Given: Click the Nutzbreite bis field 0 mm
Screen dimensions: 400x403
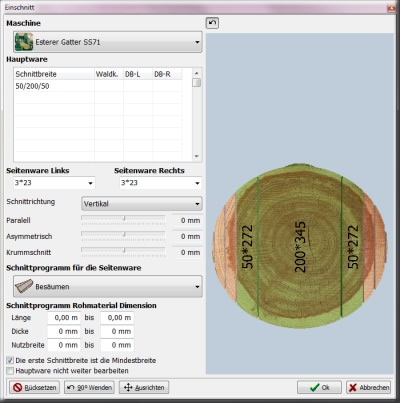Looking at the screenshot, I should tap(117, 345).
